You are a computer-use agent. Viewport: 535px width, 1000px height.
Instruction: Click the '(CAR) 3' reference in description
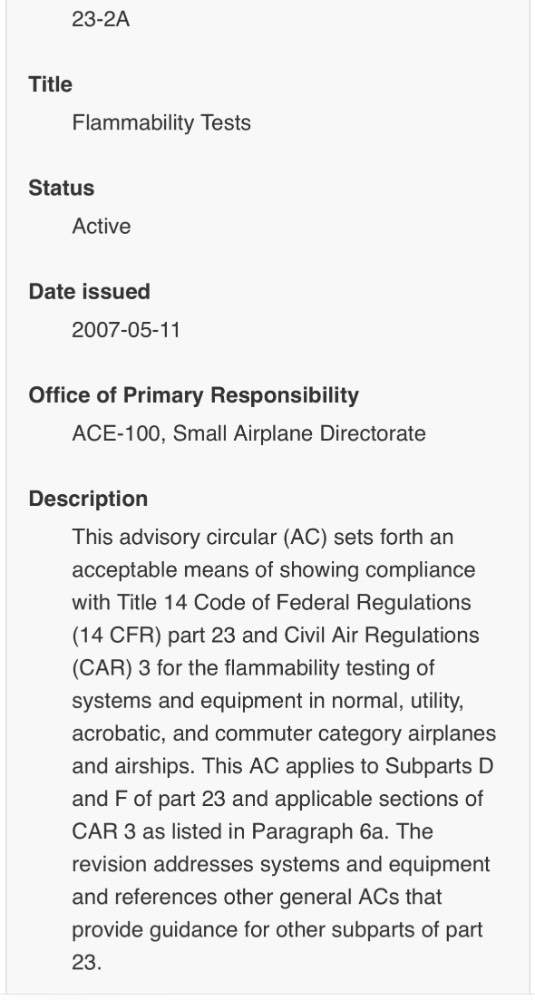(111, 668)
